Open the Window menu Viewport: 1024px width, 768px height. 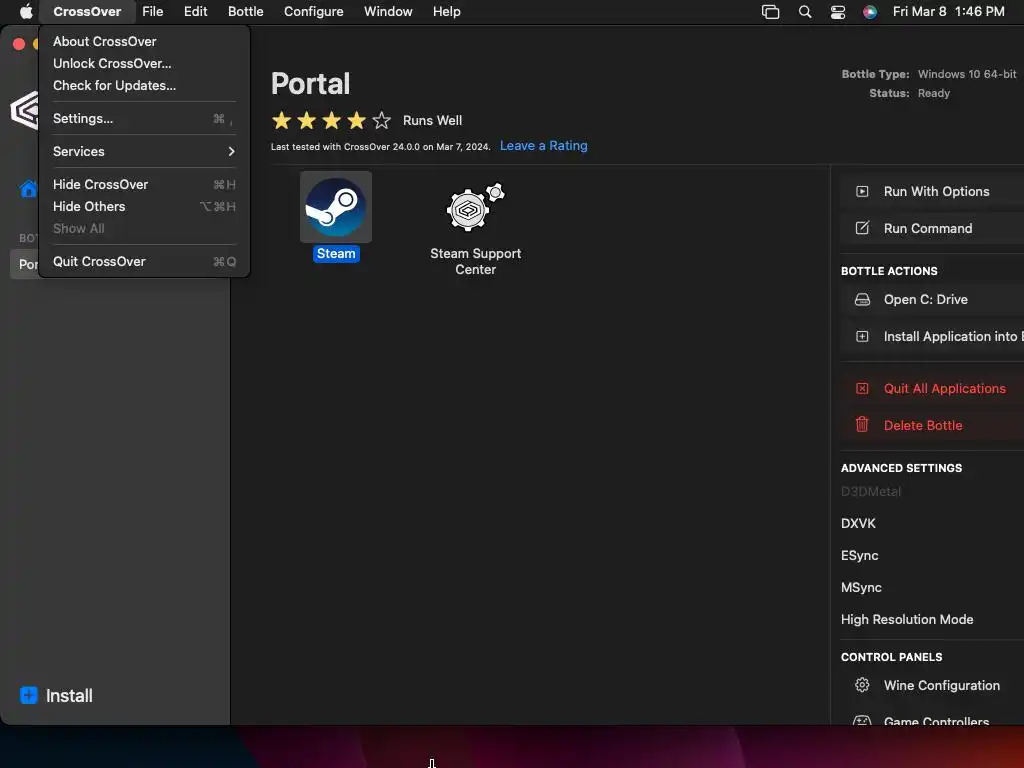coord(388,12)
